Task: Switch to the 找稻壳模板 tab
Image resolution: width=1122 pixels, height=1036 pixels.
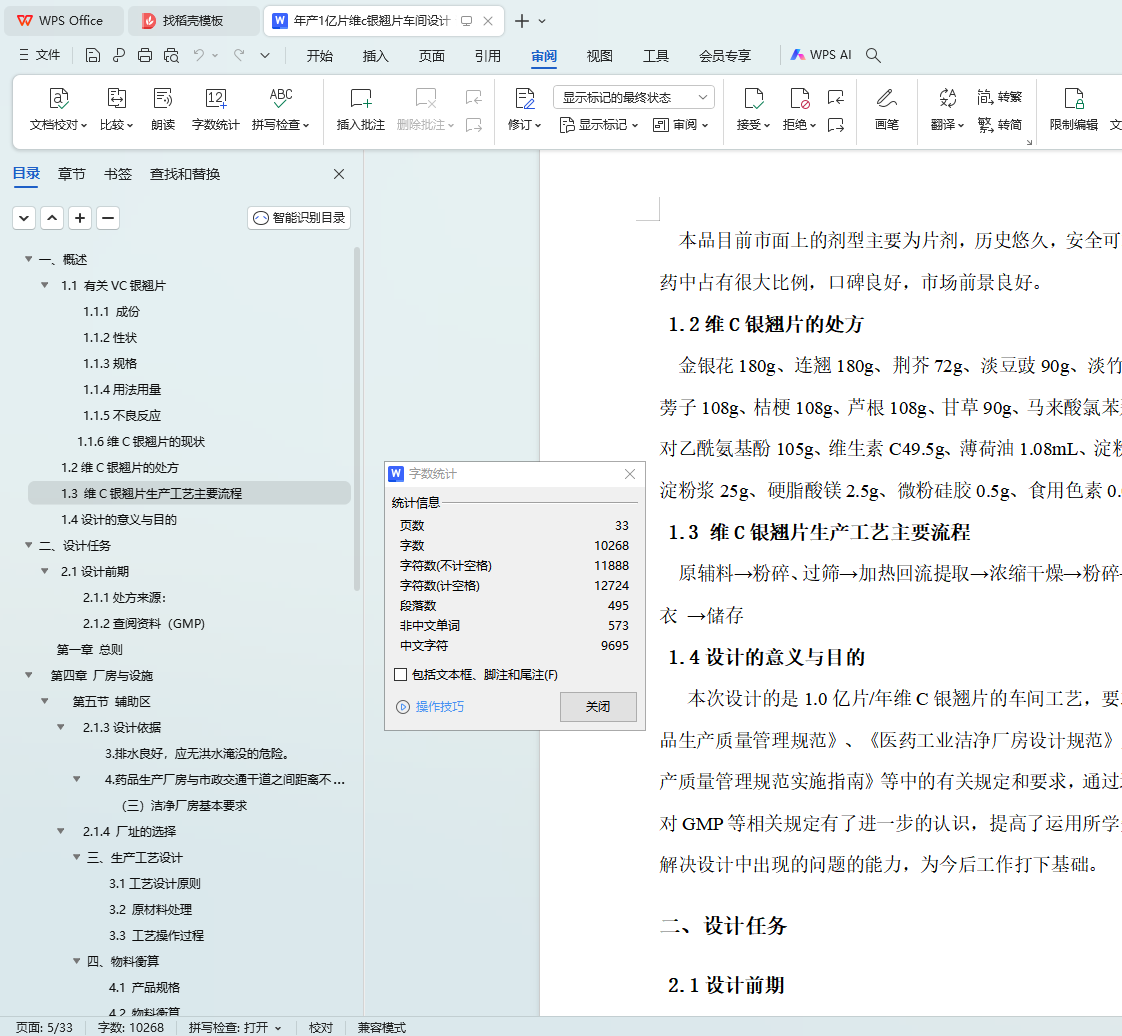Action: point(193,21)
